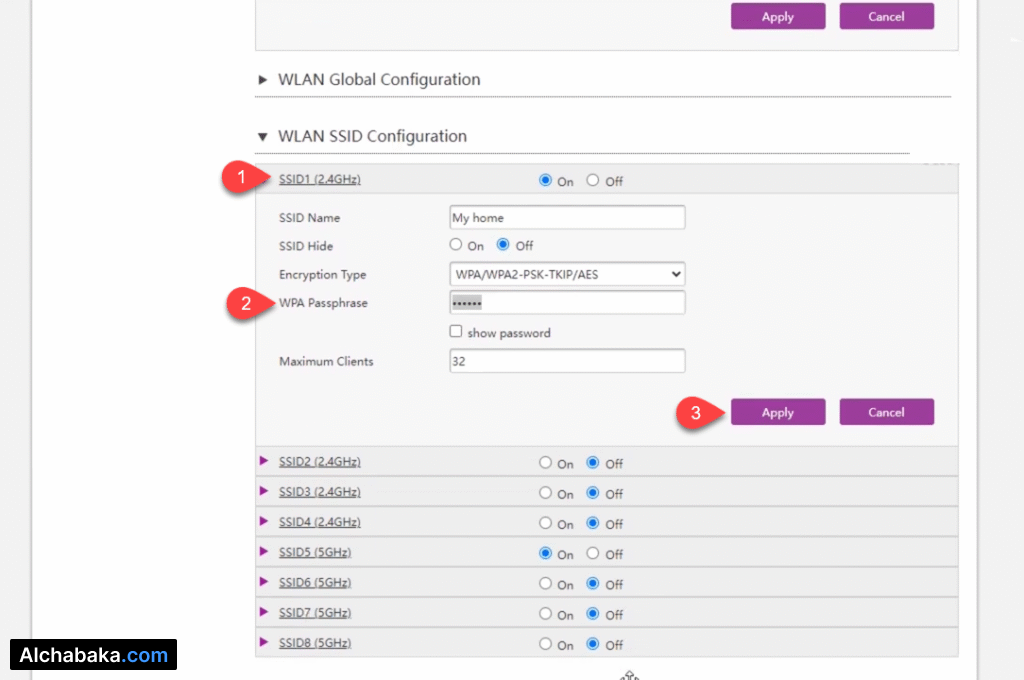Expand SSID8 (5GHz) arrow icon

(265, 642)
